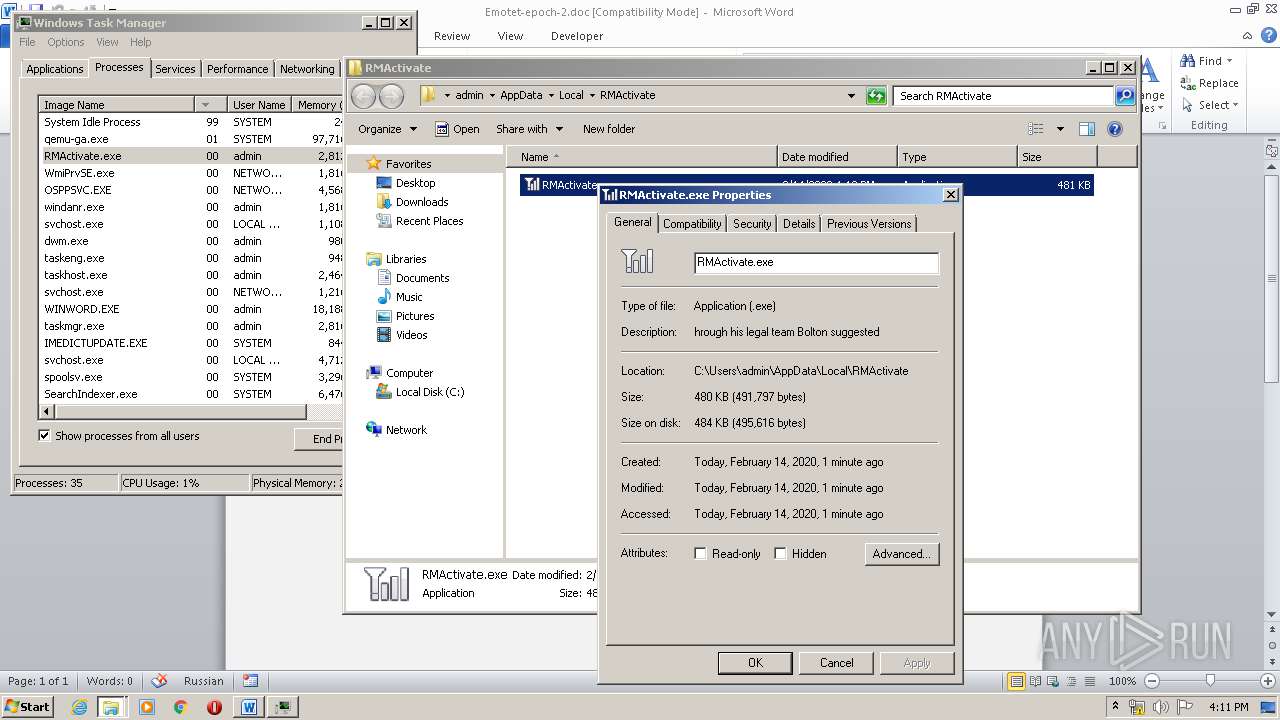The width and height of the screenshot is (1280, 720).
Task: Show the preview pane icon in Explorer
Action: 1087,129
